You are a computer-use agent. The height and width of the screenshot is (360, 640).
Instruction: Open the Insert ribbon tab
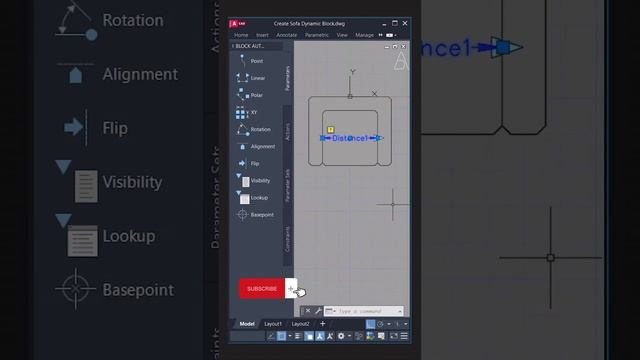pyautogui.click(x=262, y=35)
